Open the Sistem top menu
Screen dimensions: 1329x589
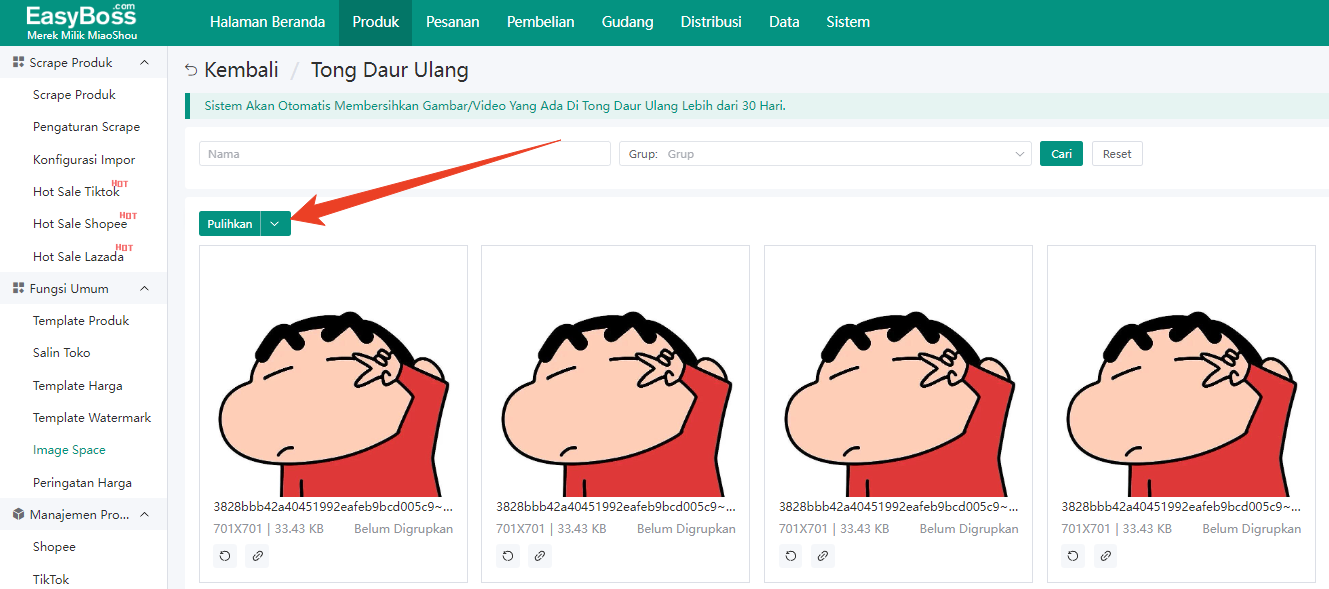pyautogui.click(x=848, y=22)
